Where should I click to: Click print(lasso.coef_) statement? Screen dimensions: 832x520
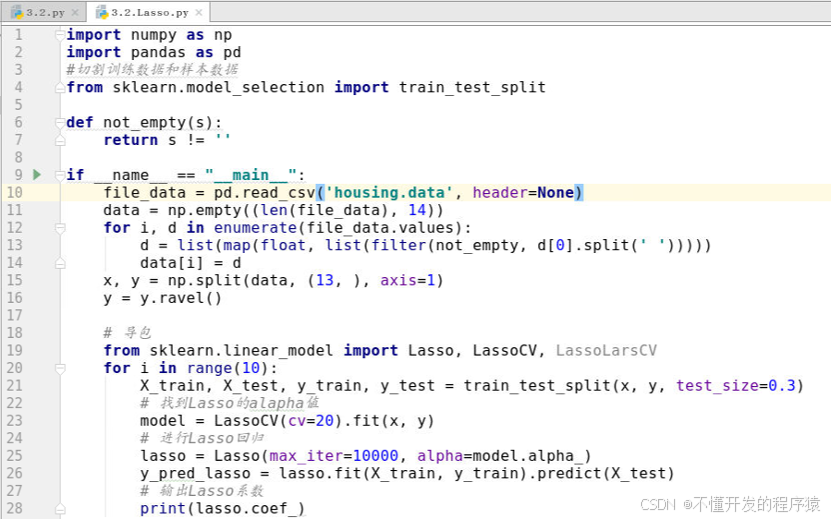coord(222,508)
